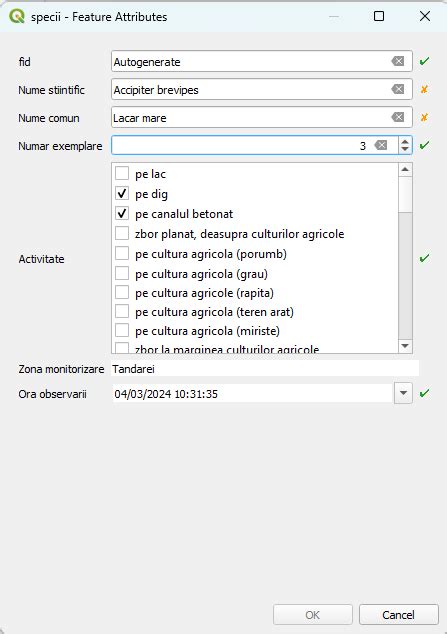Screen dimensions: 447x634
Task: Click the Zona monitorizare Tandarei field
Action: pos(265,369)
